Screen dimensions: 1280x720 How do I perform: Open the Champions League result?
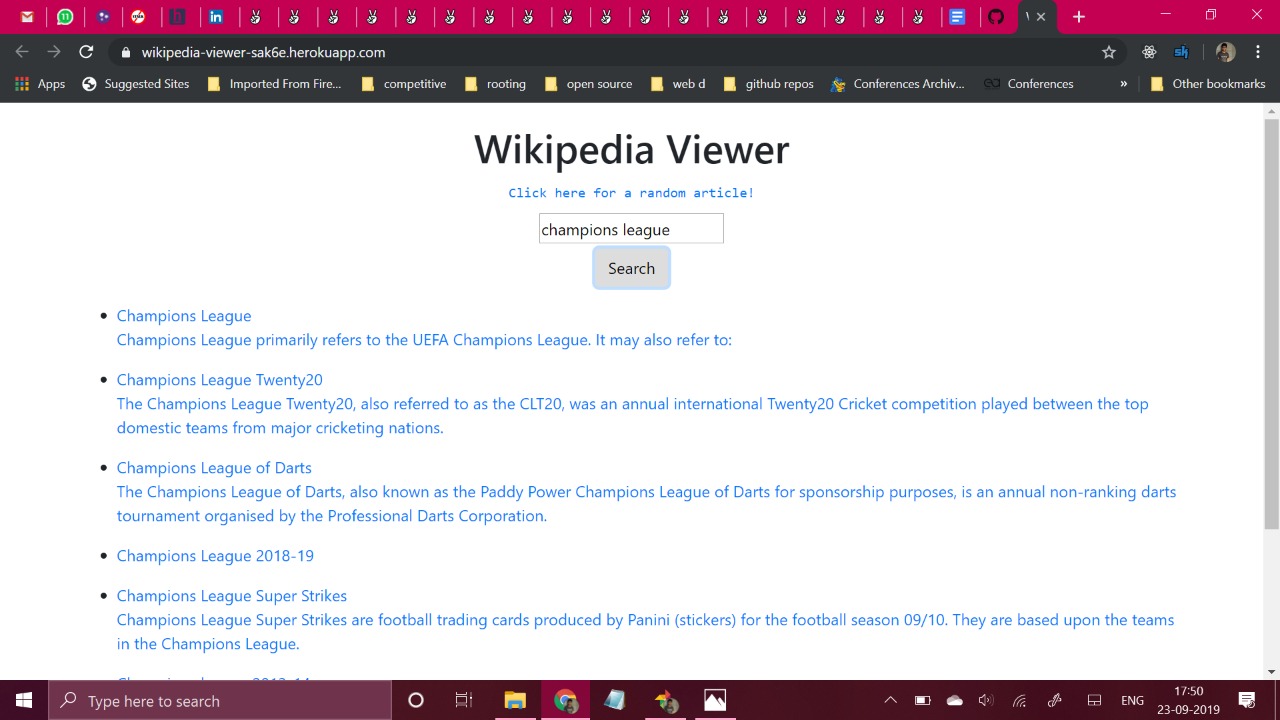click(184, 316)
